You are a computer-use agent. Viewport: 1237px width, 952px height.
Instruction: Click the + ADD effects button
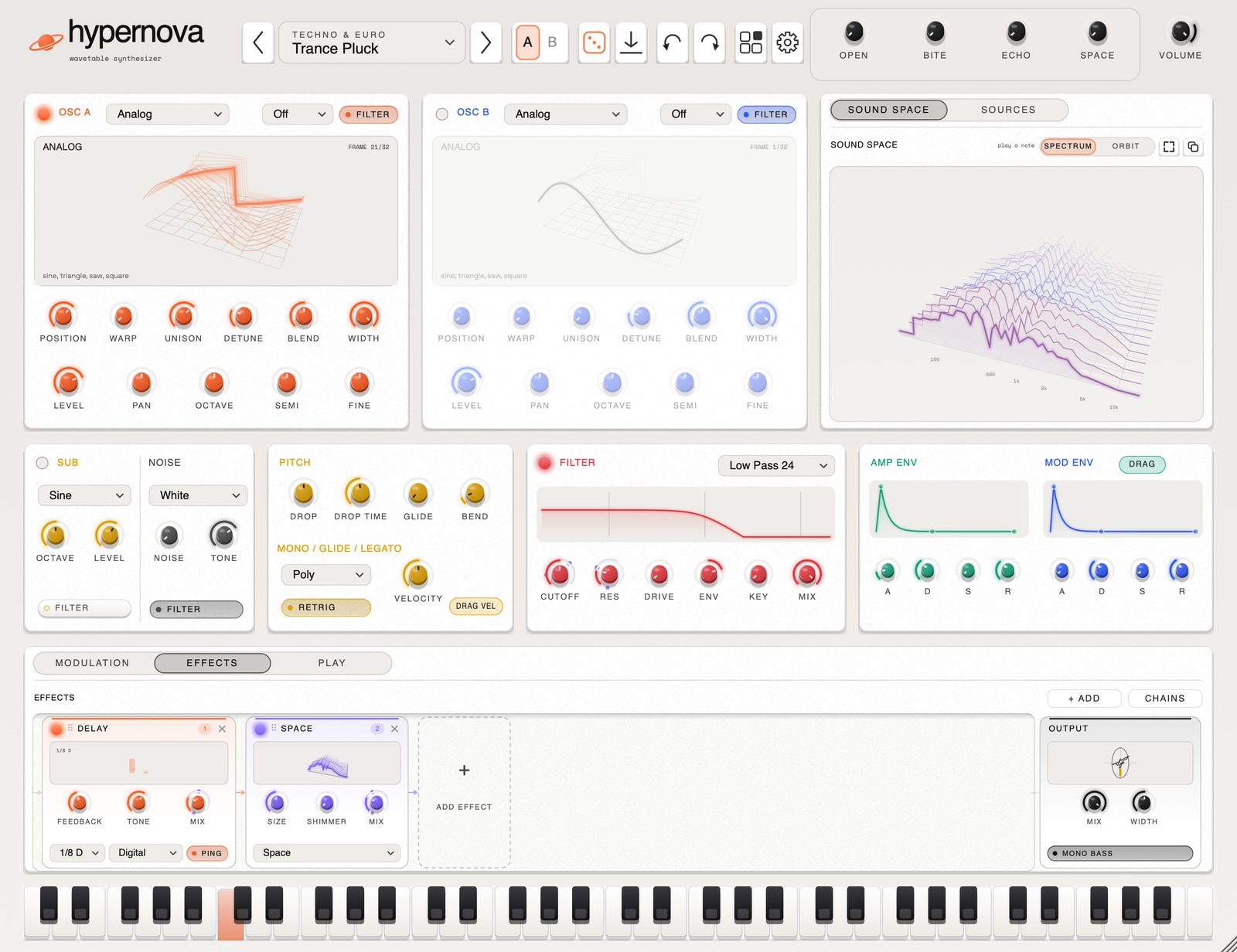pos(1084,699)
